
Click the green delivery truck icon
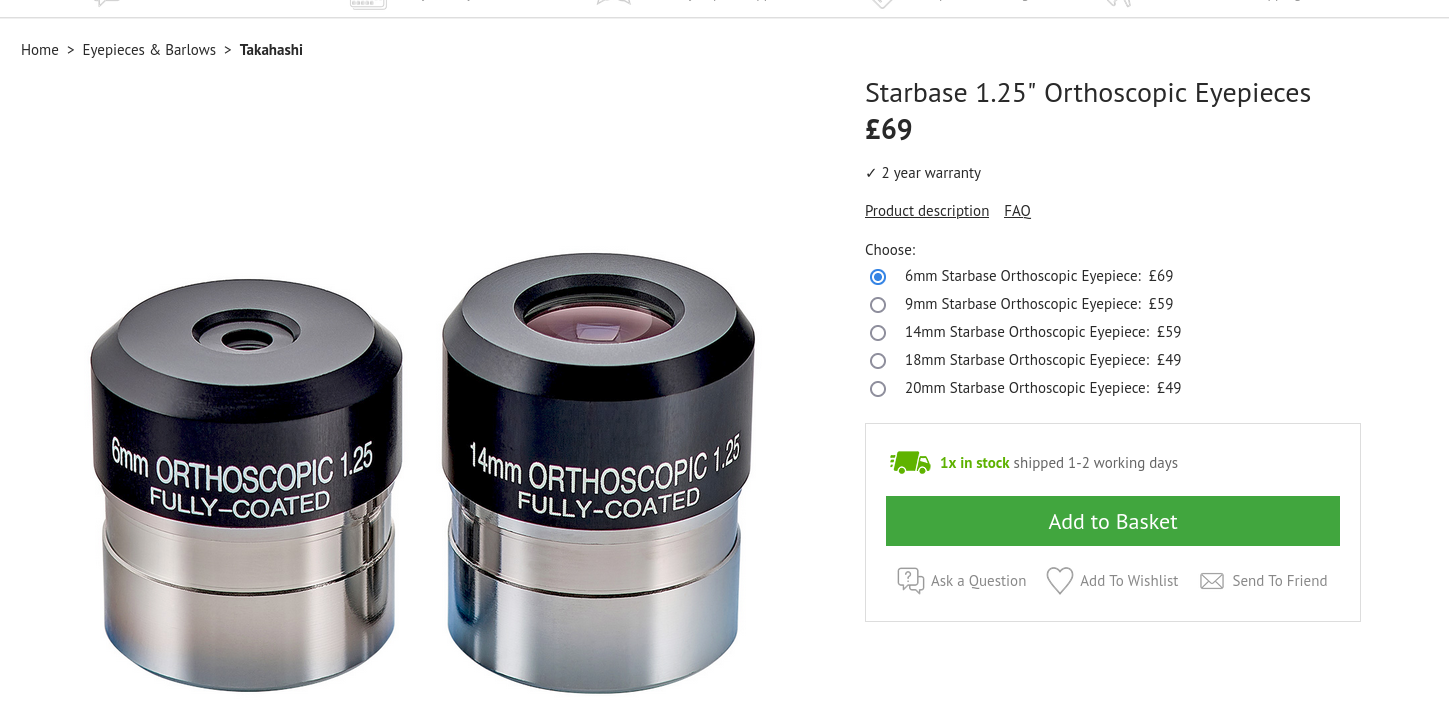(x=910, y=462)
